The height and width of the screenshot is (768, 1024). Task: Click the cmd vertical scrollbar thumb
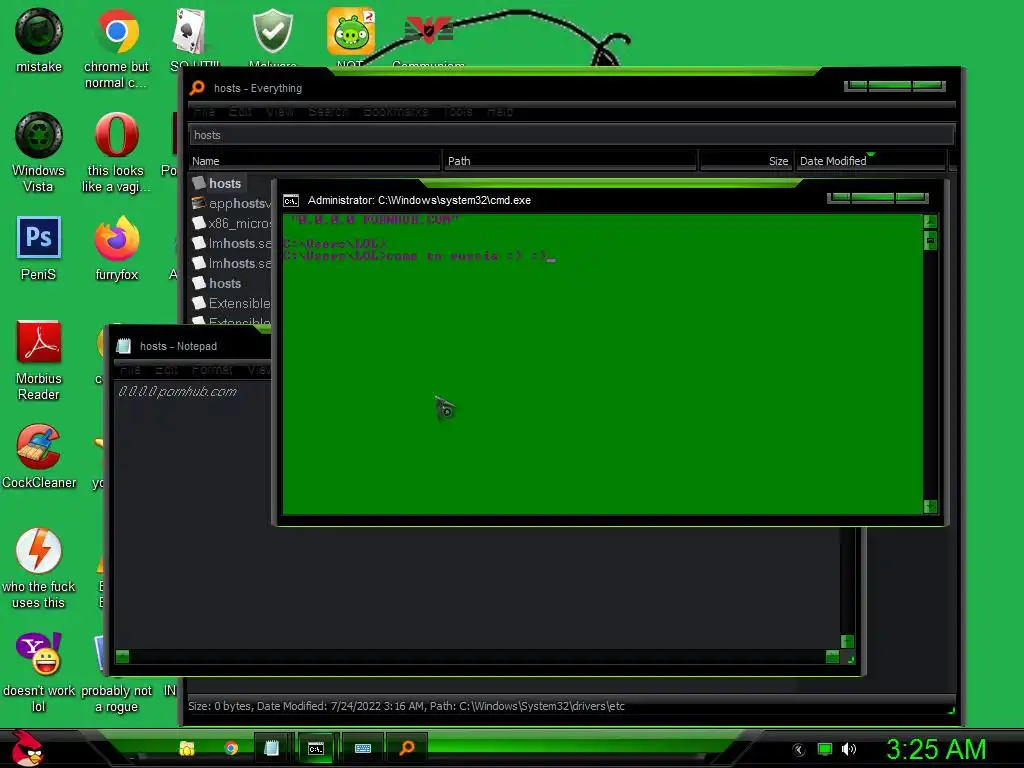coord(931,240)
